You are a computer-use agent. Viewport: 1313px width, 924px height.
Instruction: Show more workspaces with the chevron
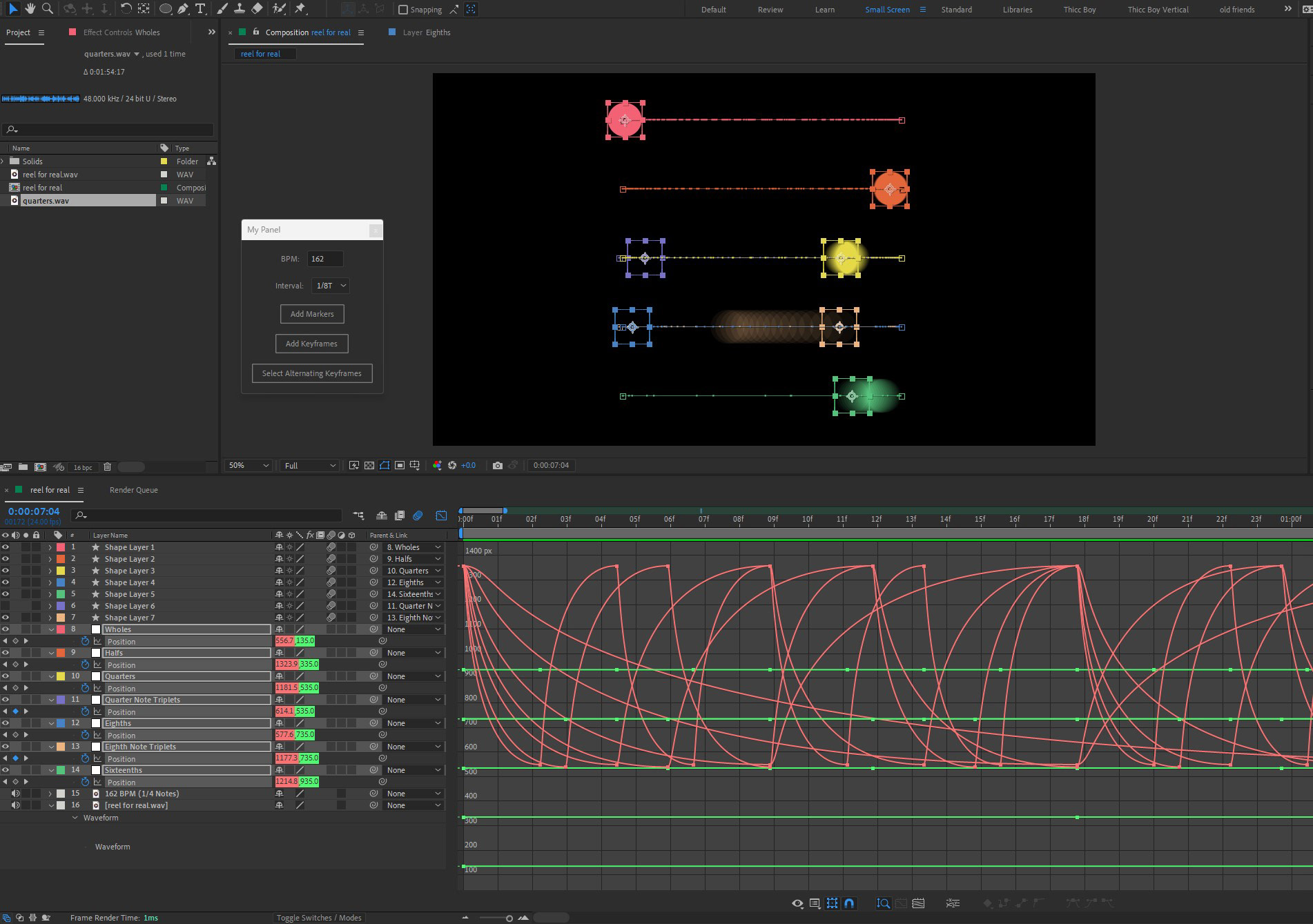pos(1287,9)
